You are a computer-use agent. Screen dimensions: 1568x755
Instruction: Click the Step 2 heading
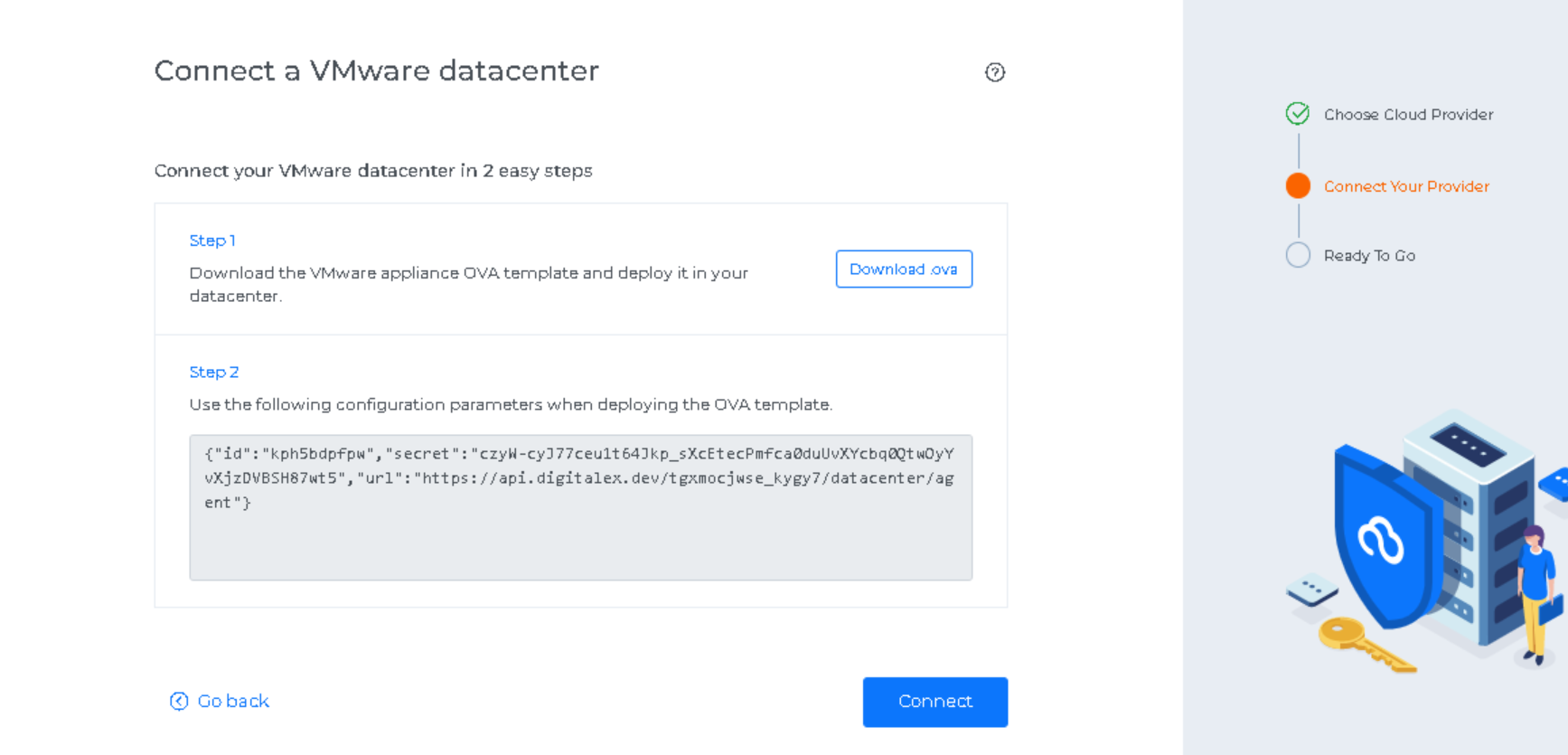point(214,373)
